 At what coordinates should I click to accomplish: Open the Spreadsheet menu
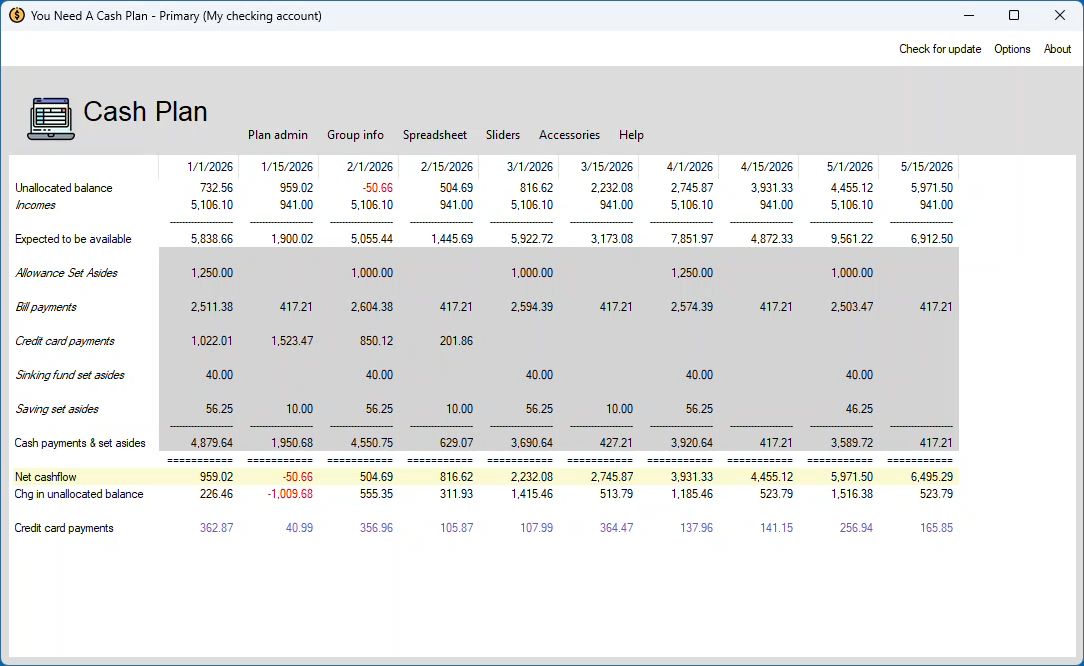434,135
